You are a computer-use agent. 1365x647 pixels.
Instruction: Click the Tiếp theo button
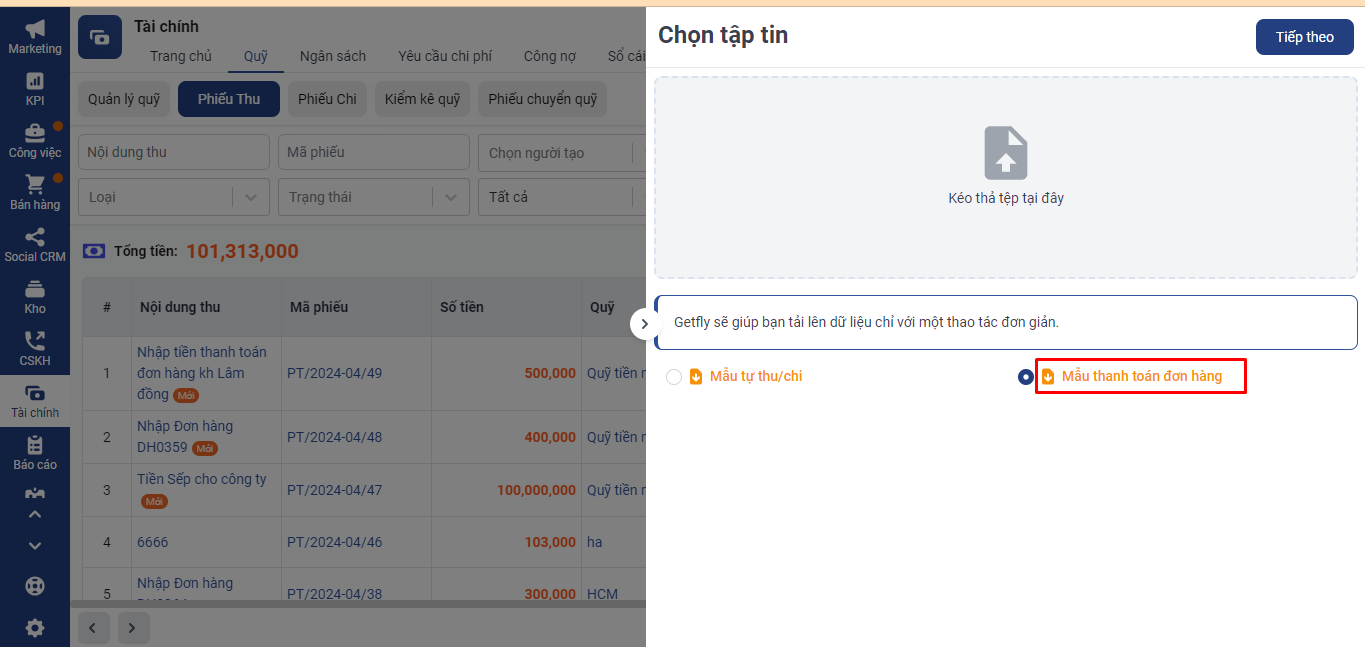click(1304, 37)
